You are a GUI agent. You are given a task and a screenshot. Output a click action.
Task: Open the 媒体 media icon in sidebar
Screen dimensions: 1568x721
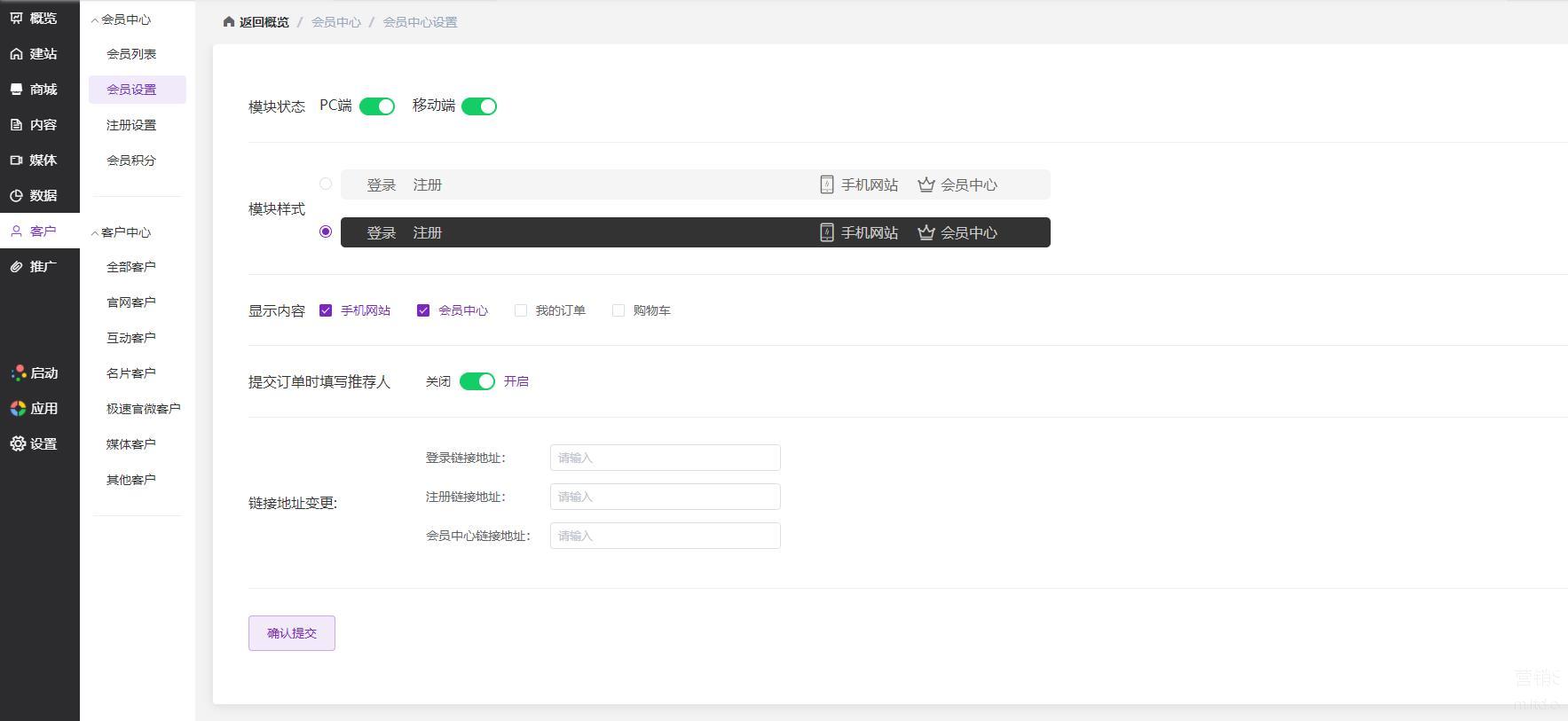pyautogui.click(x=17, y=161)
